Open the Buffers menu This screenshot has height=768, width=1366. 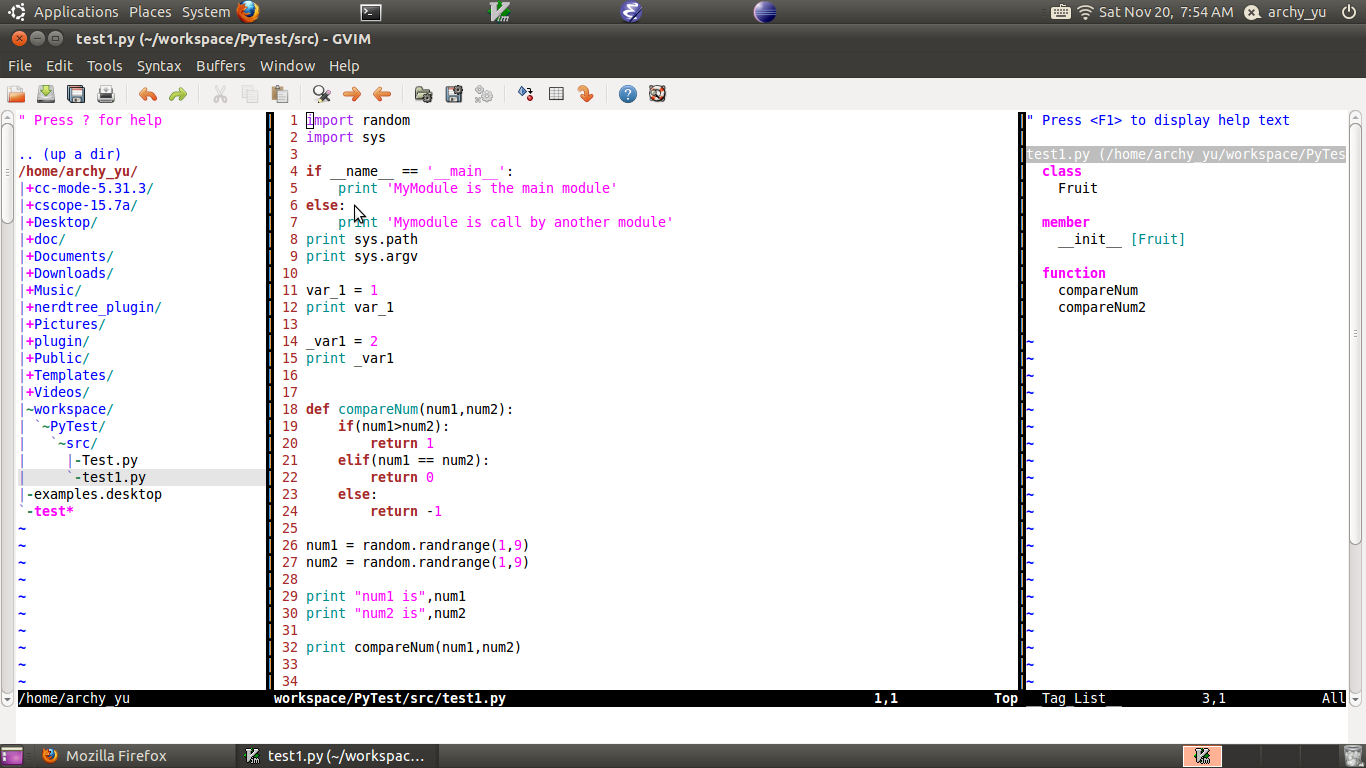coord(220,66)
